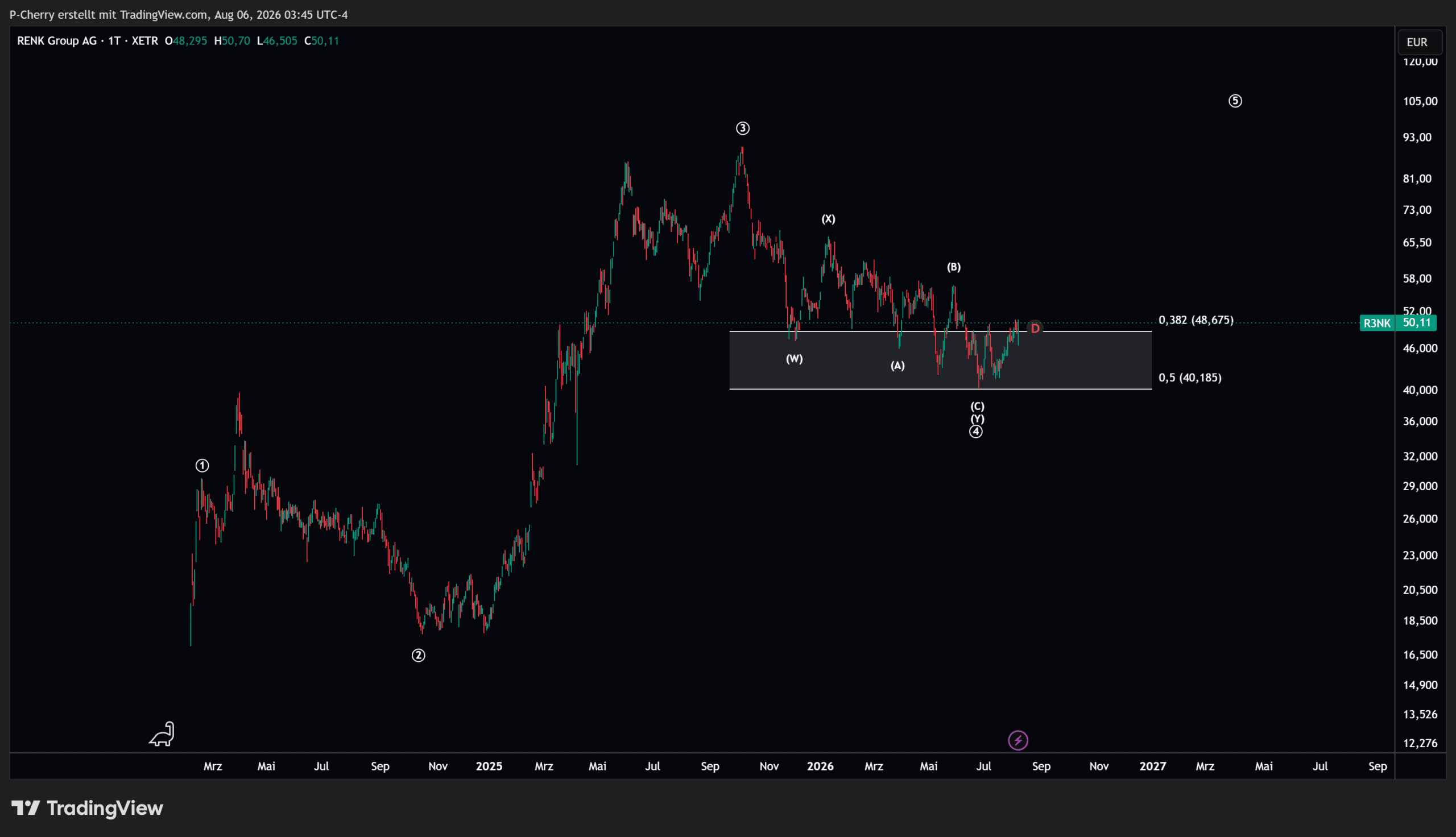This screenshot has height=837, width=1456.
Task: Click 105,00 on the price axis
Action: click(1420, 101)
